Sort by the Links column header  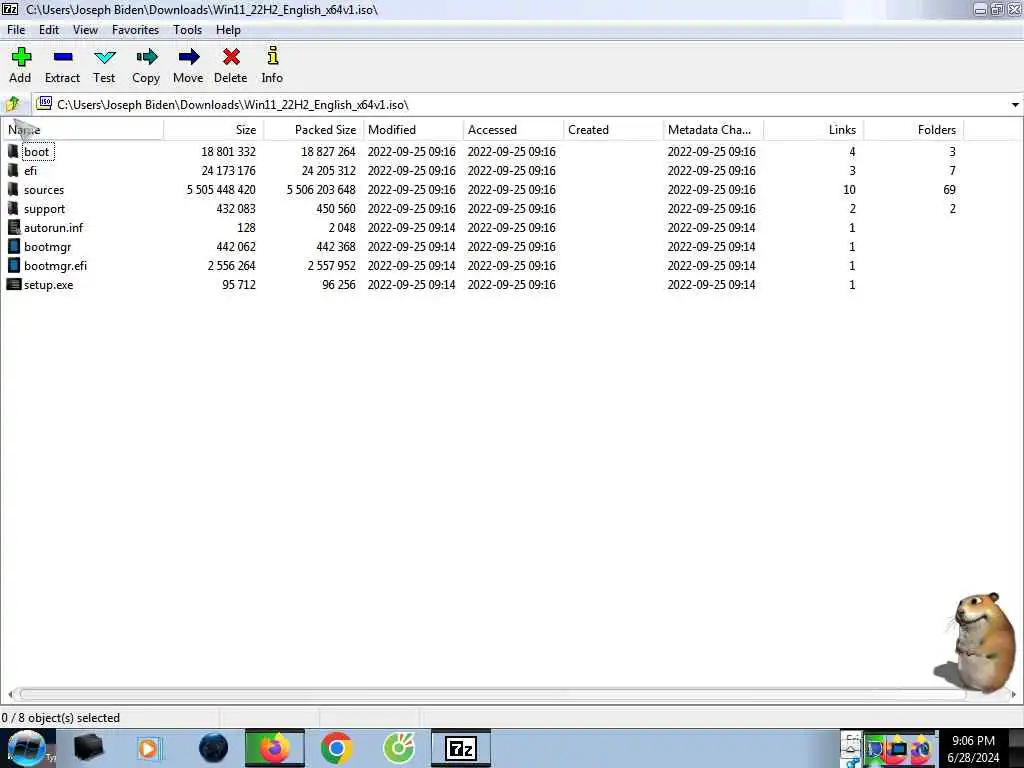point(814,130)
